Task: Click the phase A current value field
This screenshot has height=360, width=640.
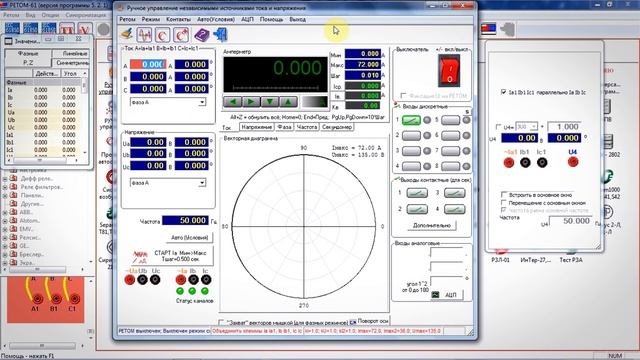Action: click(148, 64)
